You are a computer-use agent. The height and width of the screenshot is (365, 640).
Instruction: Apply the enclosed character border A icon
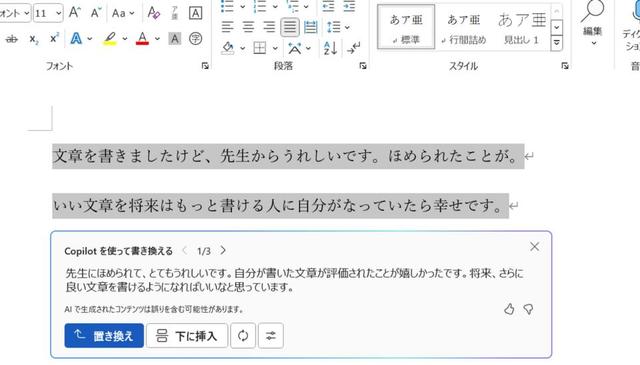(196, 13)
